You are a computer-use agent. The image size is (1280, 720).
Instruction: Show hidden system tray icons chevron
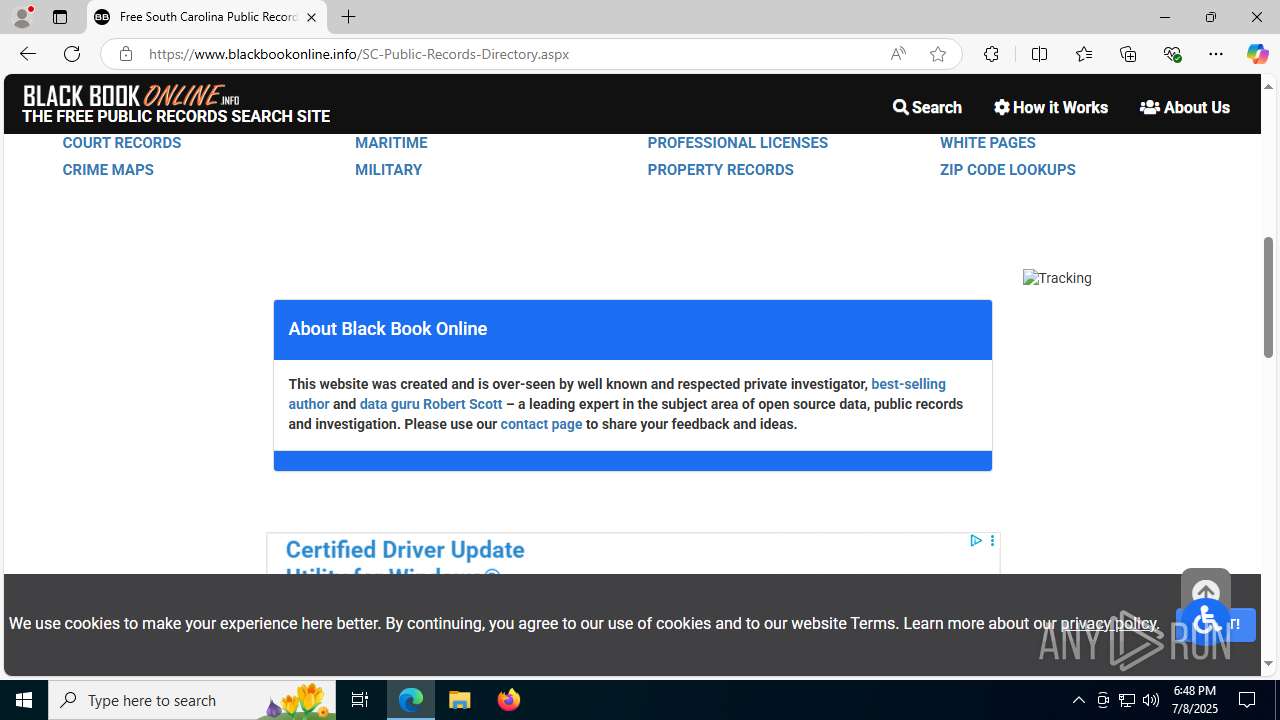(x=1078, y=700)
